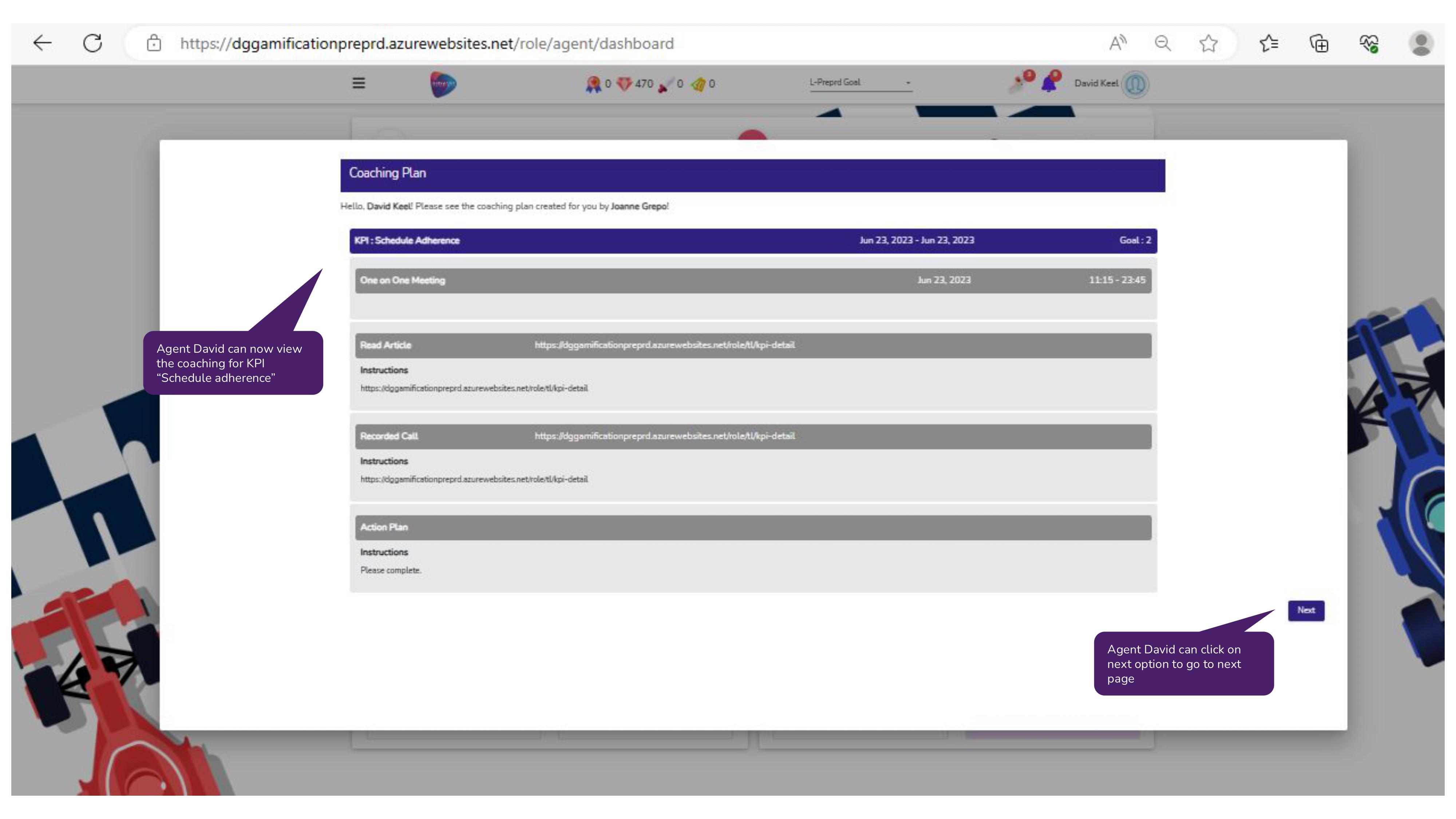Click the yellow ticket icon showing 0

[699, 84]
